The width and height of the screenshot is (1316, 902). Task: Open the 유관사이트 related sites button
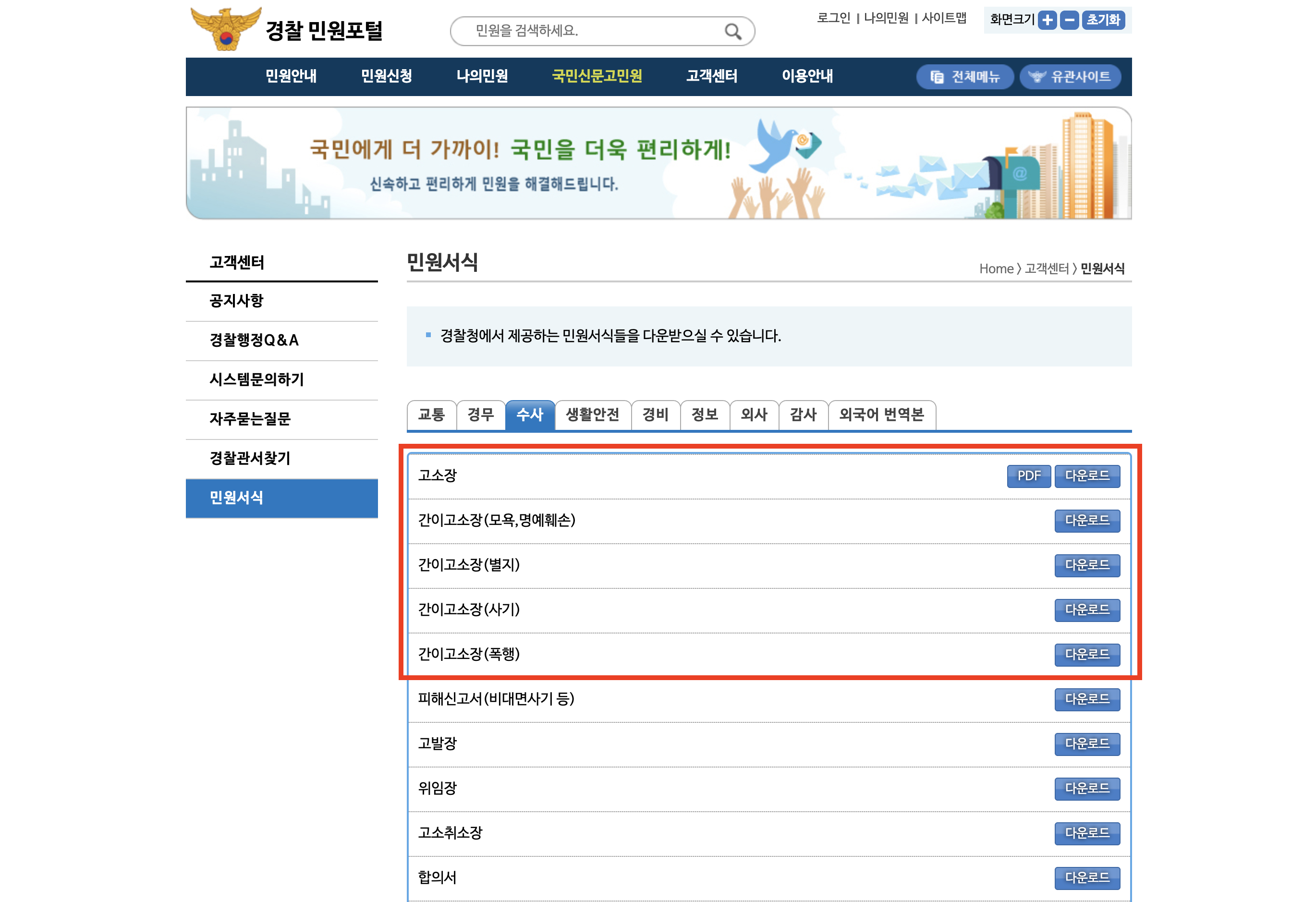tap(1070, 76)
